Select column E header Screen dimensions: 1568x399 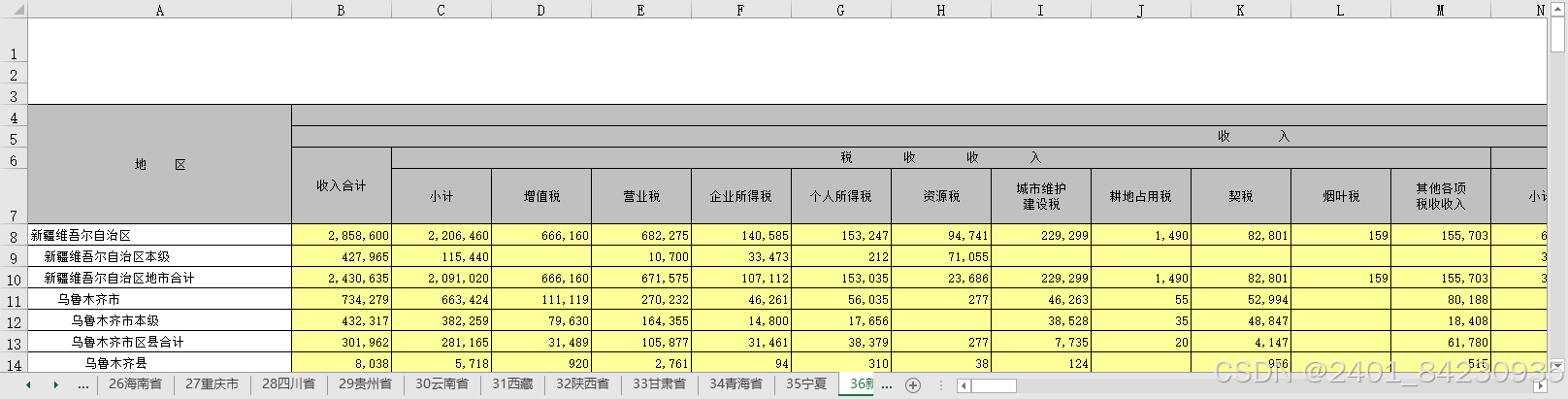pyautogui.click(x=640, y=10)
